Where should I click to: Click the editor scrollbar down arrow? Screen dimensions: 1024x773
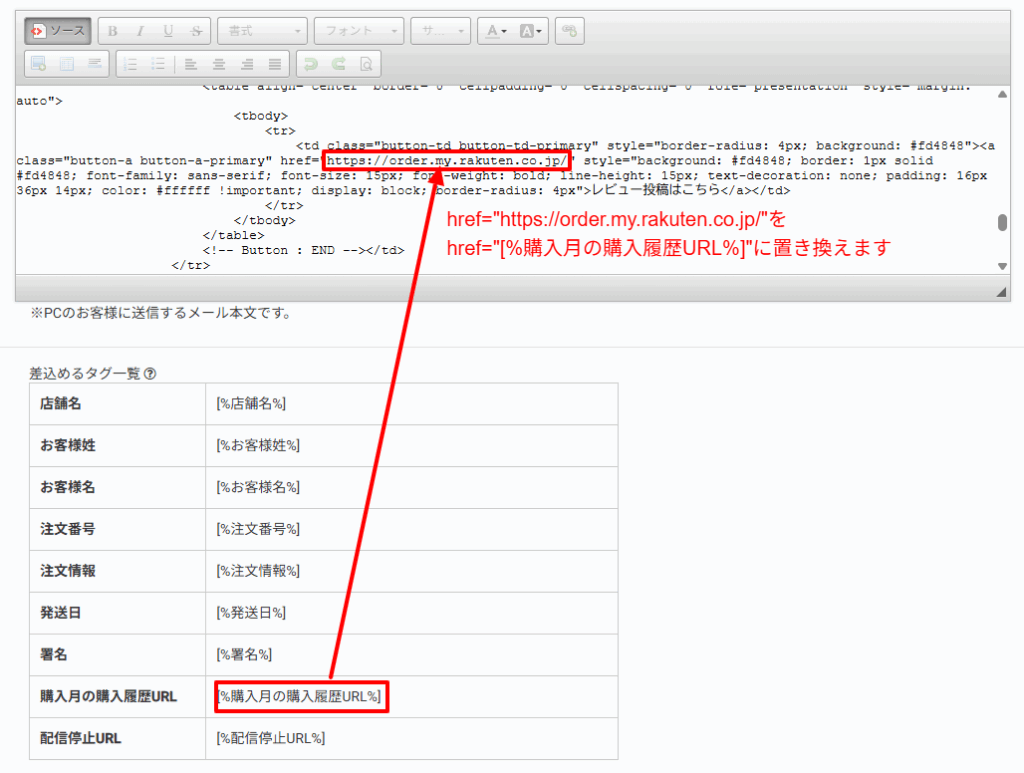1002,266
